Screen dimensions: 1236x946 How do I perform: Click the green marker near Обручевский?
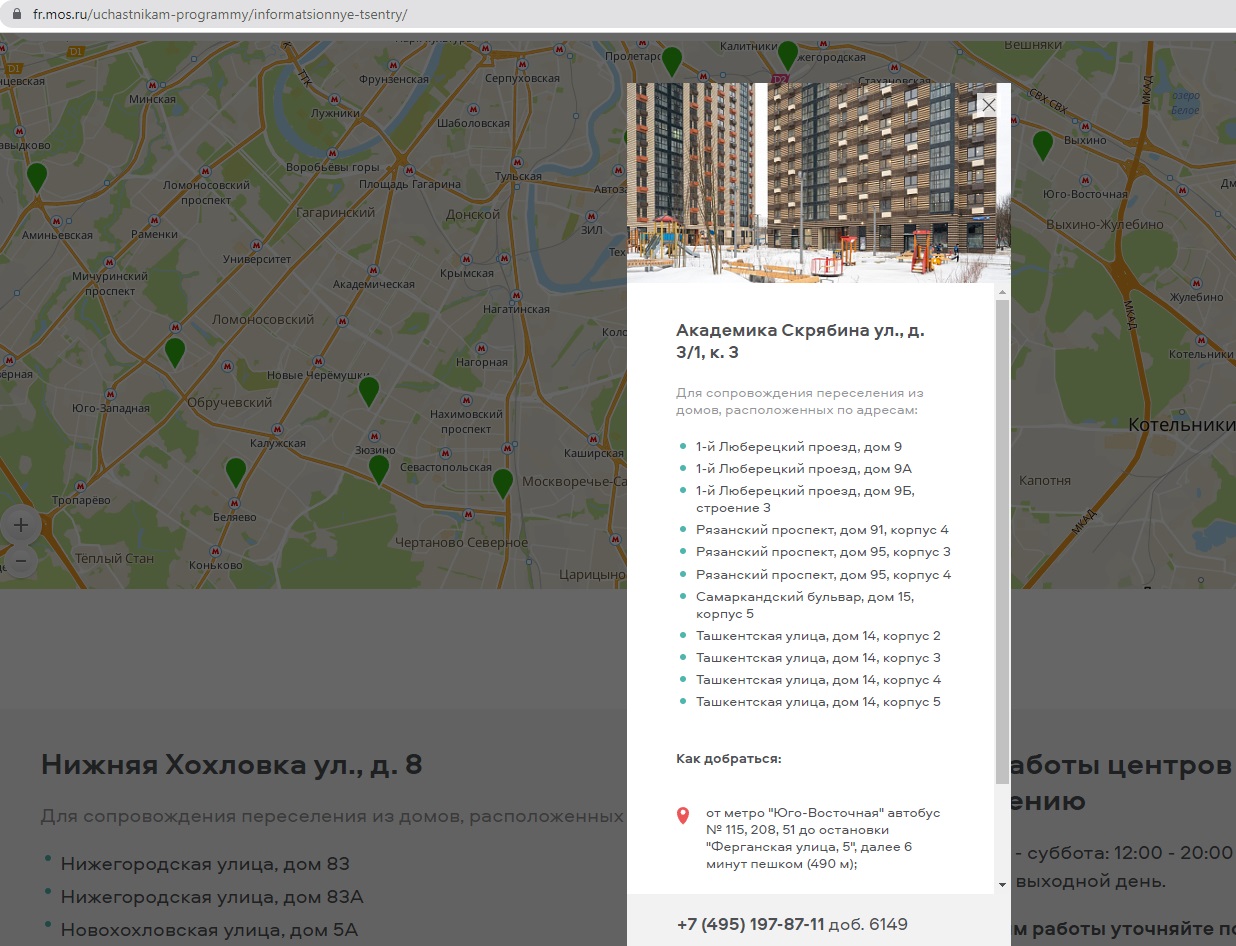pos(175,352)
